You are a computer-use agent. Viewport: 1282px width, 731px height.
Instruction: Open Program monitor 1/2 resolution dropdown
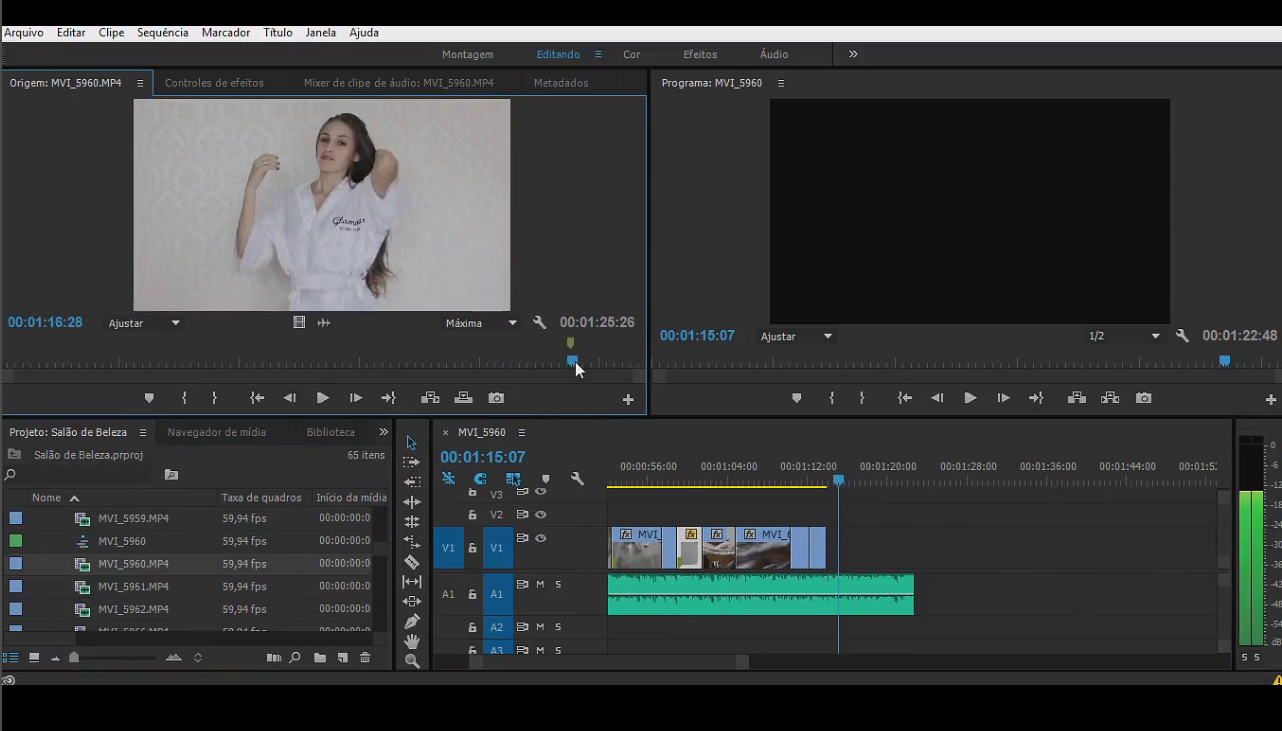pos(1124,337)
